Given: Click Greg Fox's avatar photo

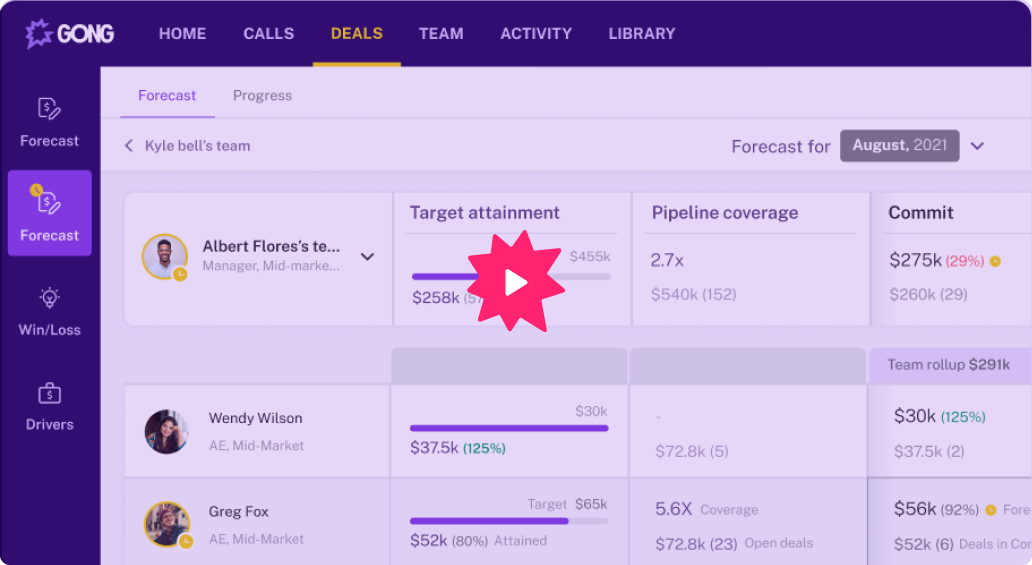Looking at the screenshot, I should click(x=167, y=524).
